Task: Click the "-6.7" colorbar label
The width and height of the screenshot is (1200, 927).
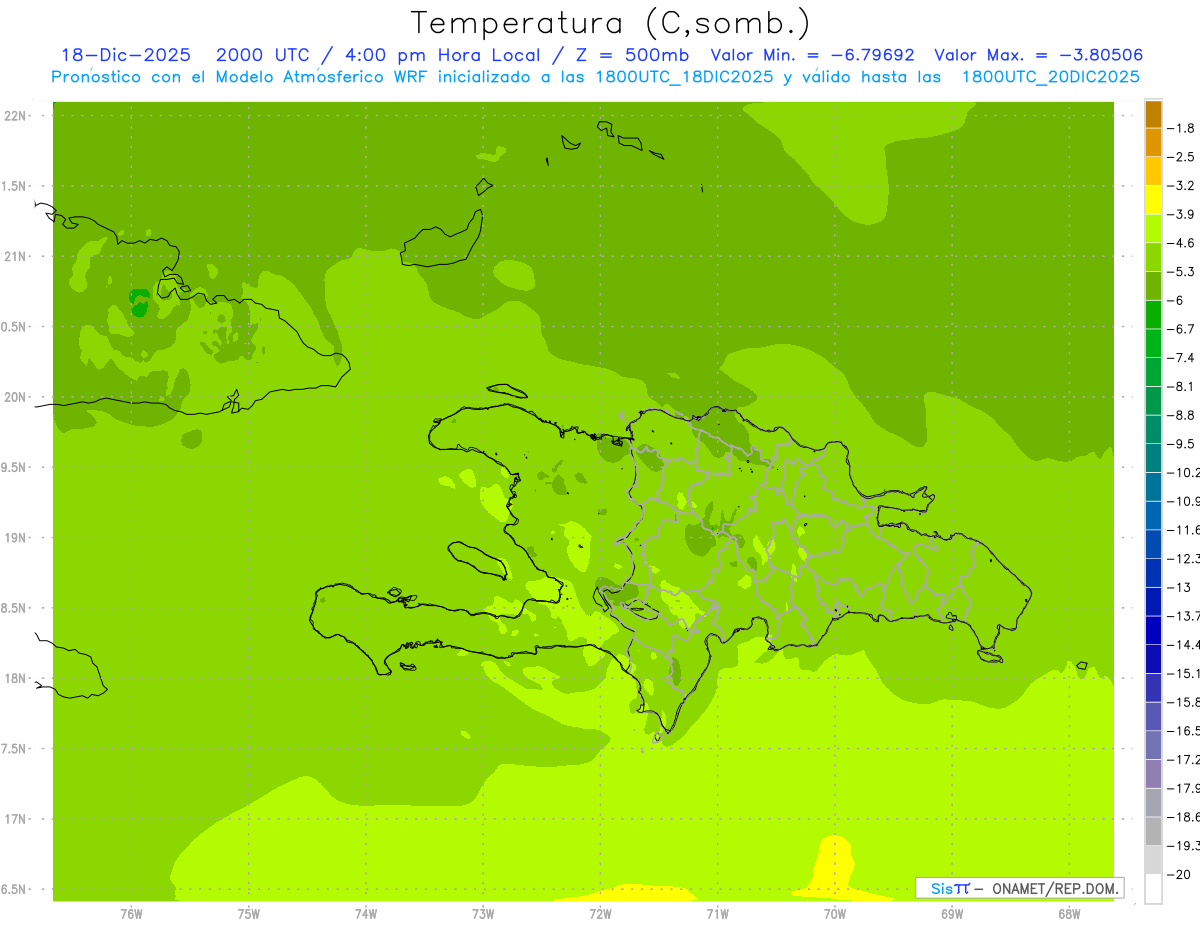Action: pyautogui.click(x=1182, y=329)
